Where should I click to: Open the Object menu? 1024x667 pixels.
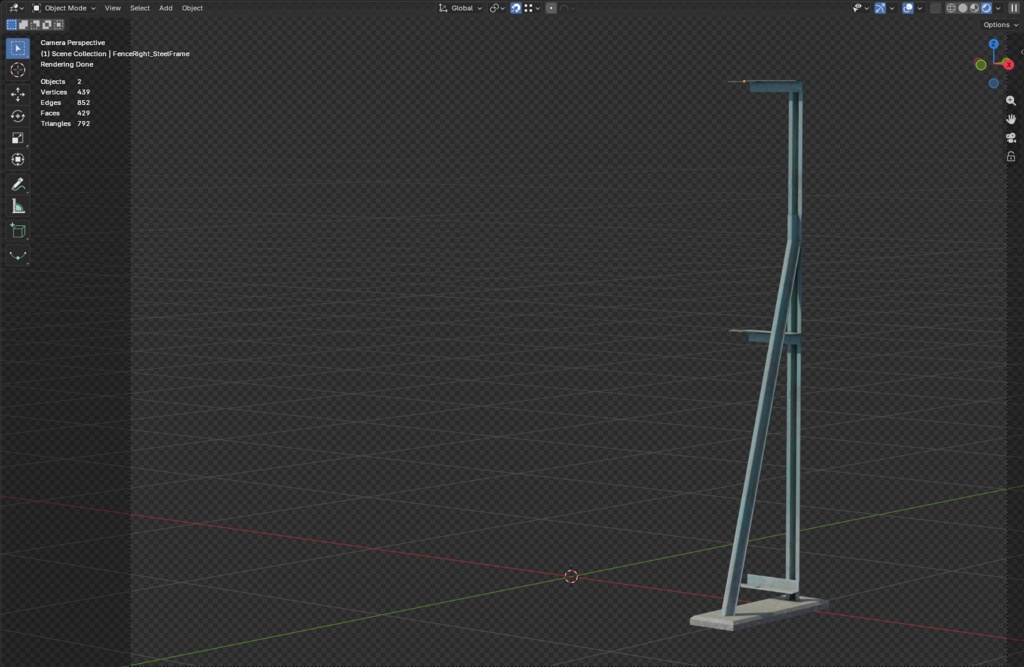(x=192, y=8)
